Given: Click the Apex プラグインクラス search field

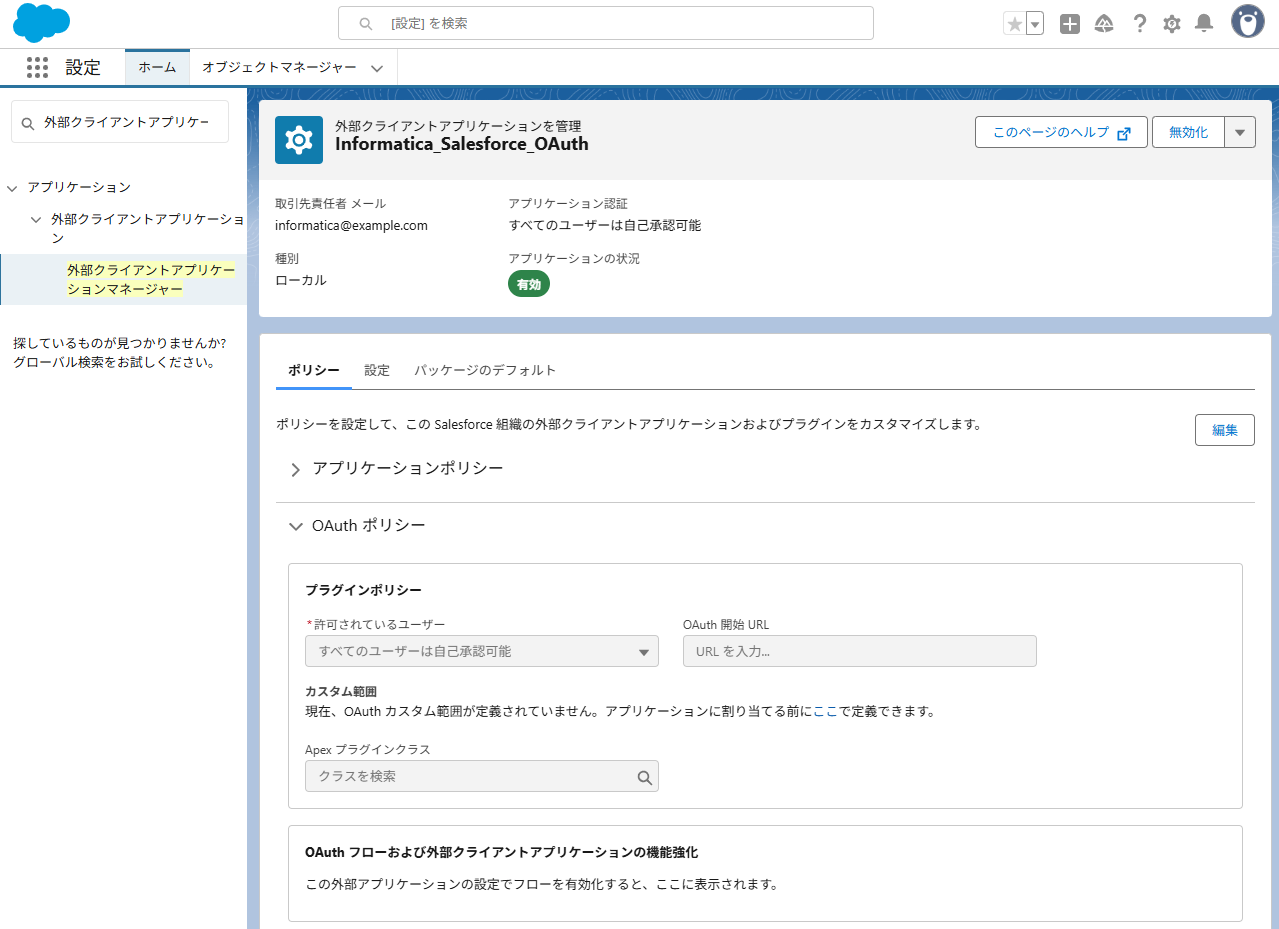Looking at the screenshot, I should pos(482,776).
